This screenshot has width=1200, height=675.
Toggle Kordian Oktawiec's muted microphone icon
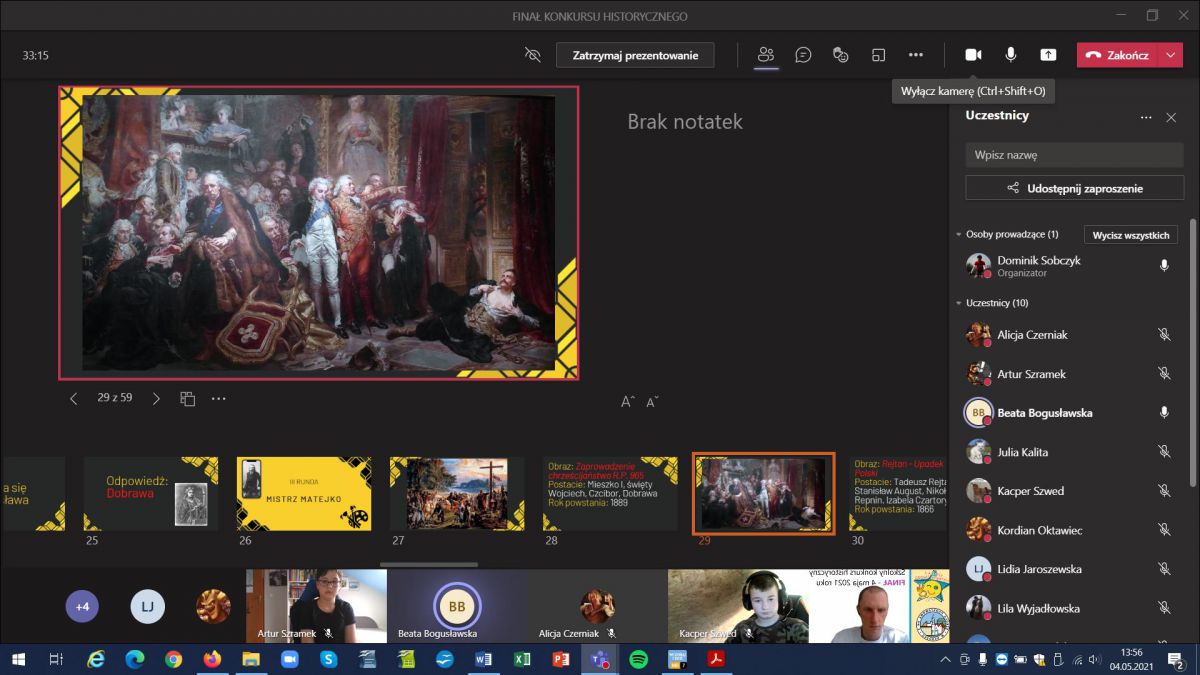(x=1164, y=530)
